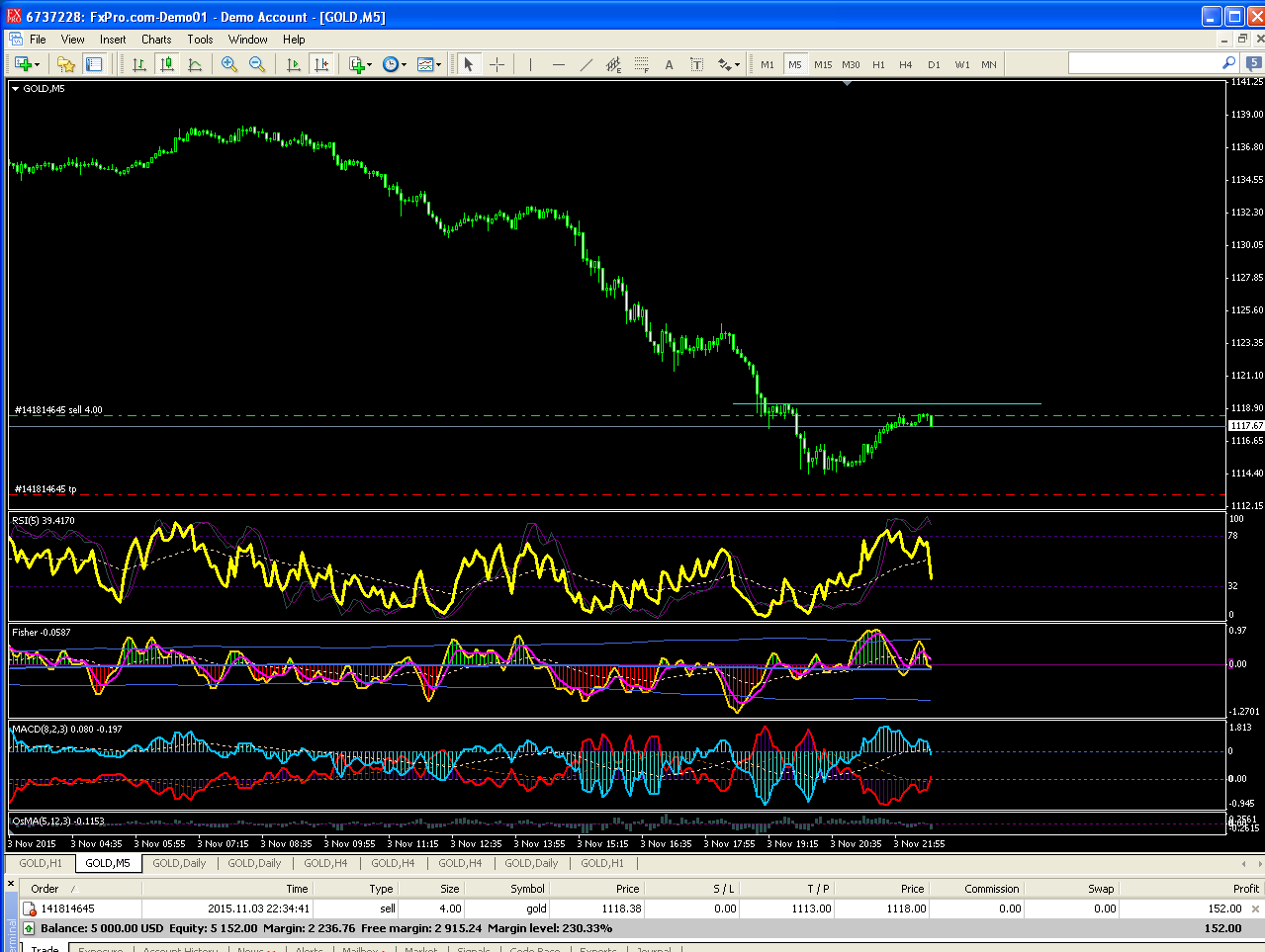Select the Fibonacci retracement tool
Image resolution: width=1265 pixels, height=952 pixels.
tap(642, 64)
